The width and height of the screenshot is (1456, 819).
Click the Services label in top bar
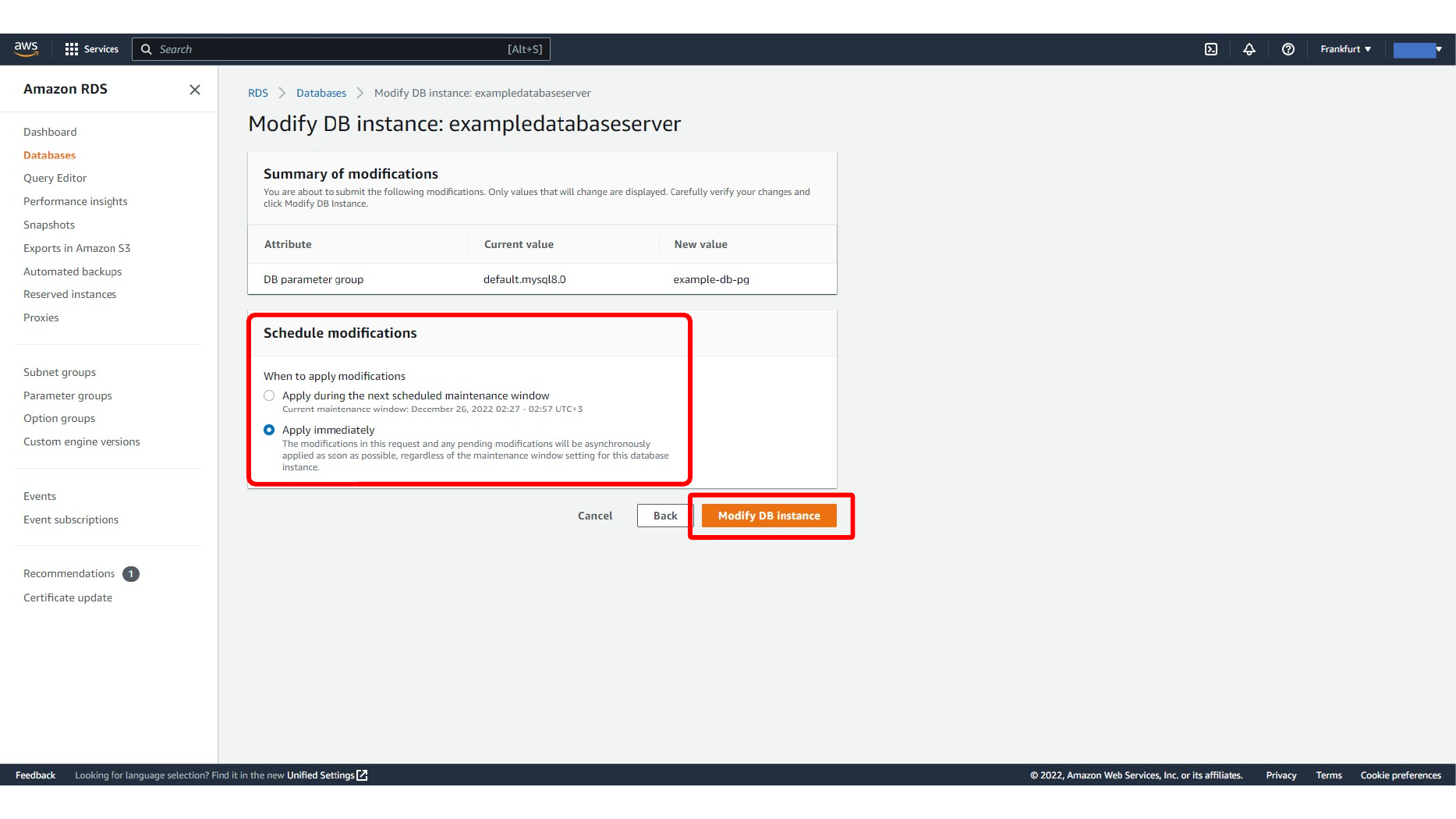coord(101,49)
